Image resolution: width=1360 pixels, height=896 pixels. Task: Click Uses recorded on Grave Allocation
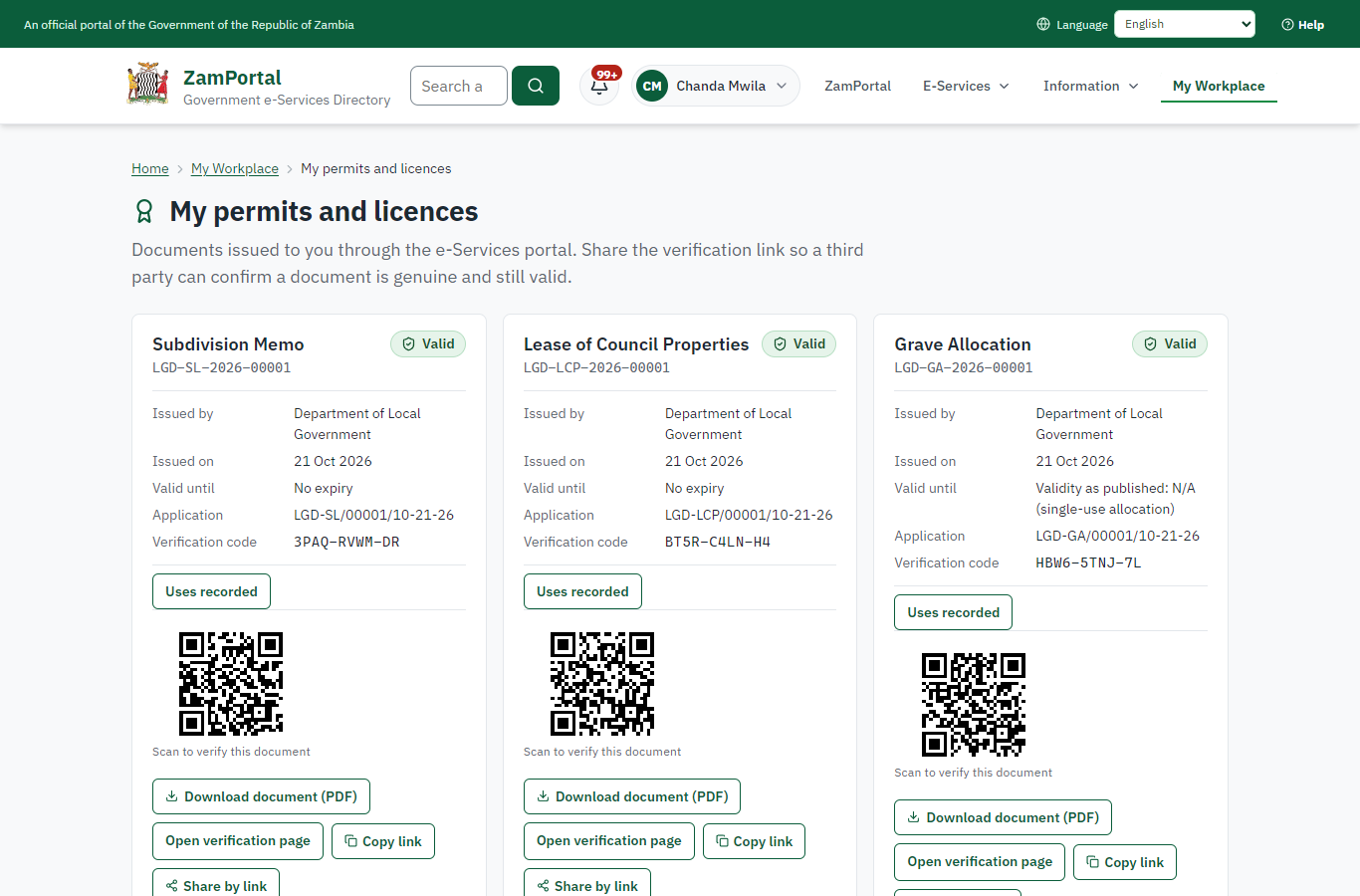click(x=953, y=612)
